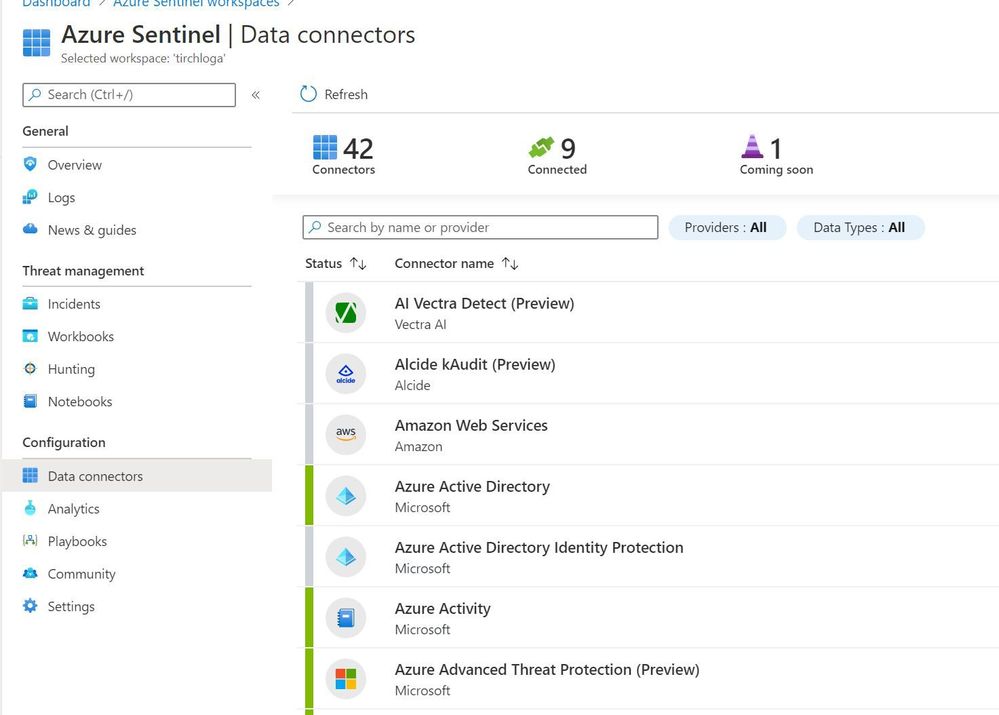This screenshot has height=715, width=999.
Task: Open the Incidents menu item
Action: 74,304
